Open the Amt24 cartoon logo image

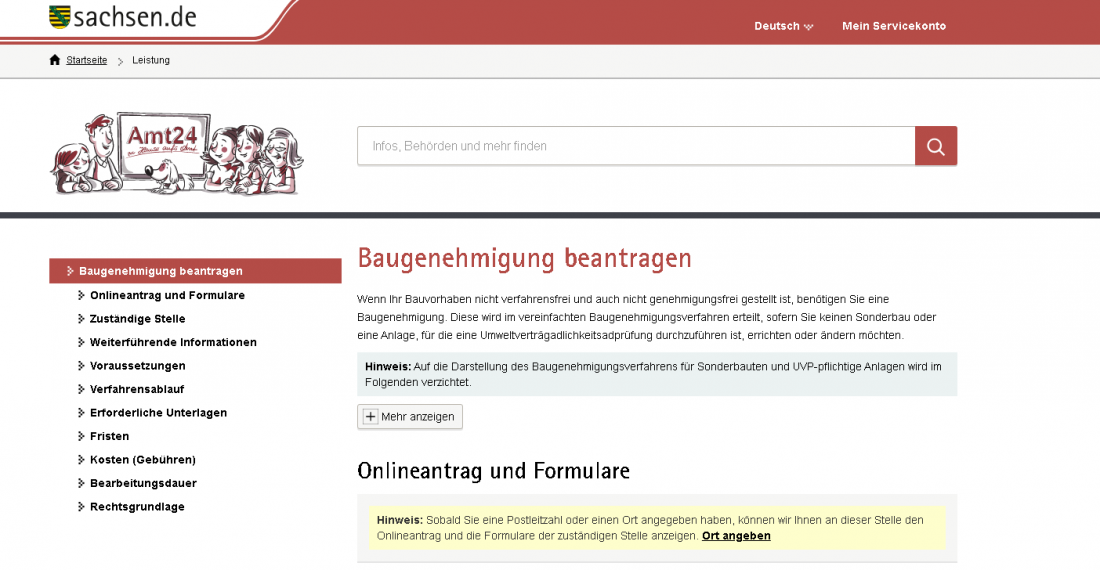177,153
